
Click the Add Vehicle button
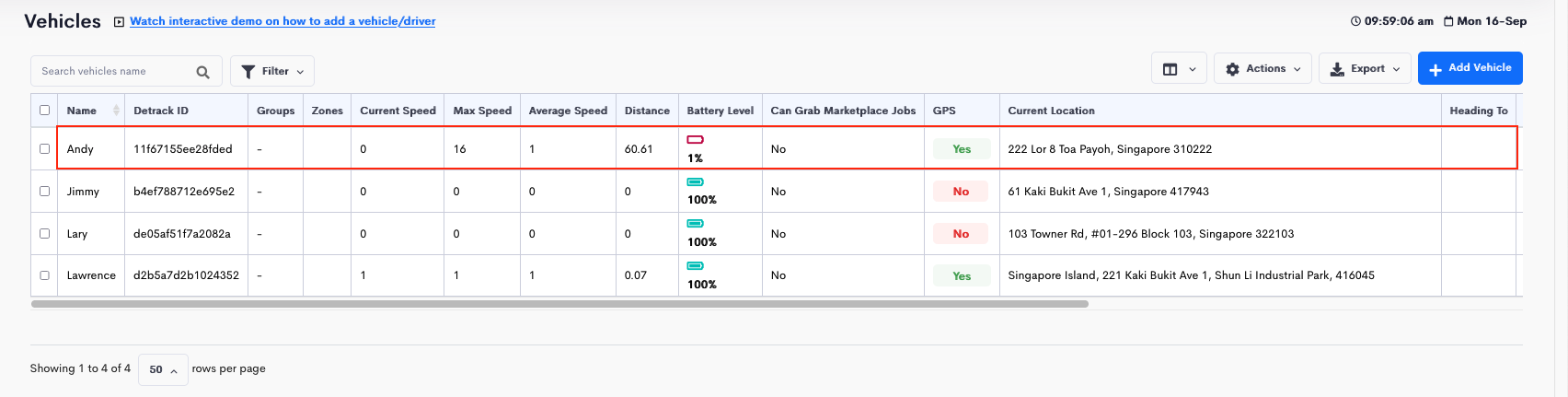(x=1470, y=68)
